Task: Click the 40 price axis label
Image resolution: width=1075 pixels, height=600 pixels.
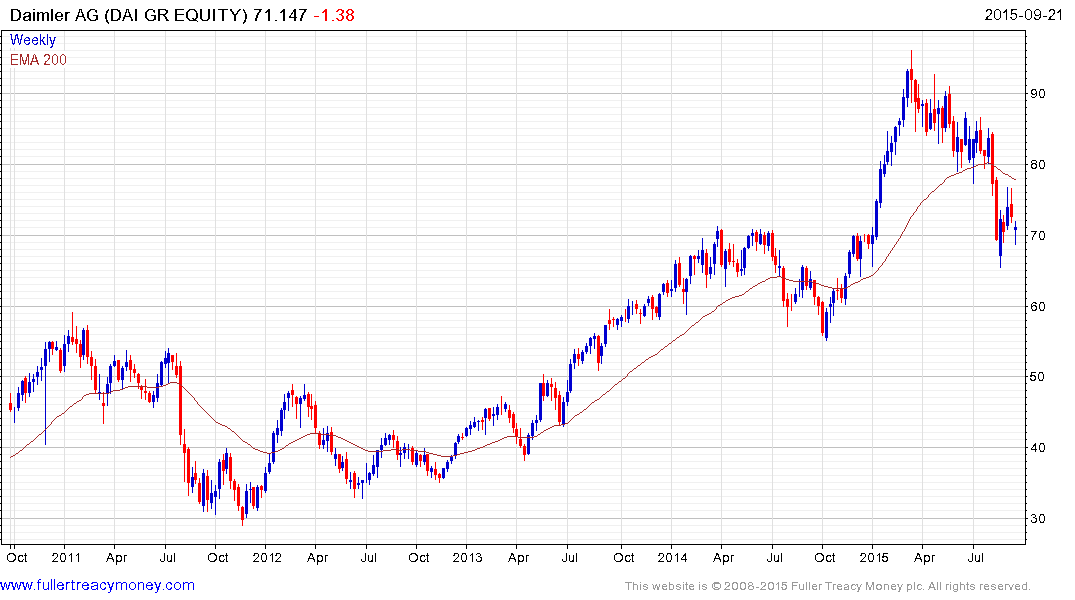Action: click(1038, 447)
